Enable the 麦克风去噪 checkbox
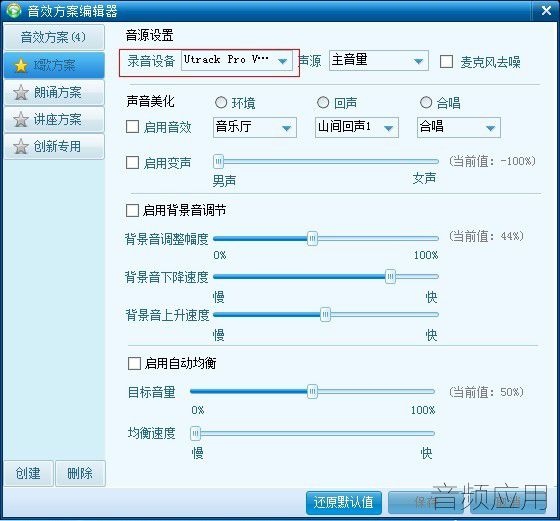This screenshot has width=560, height=521. point(446,61)
